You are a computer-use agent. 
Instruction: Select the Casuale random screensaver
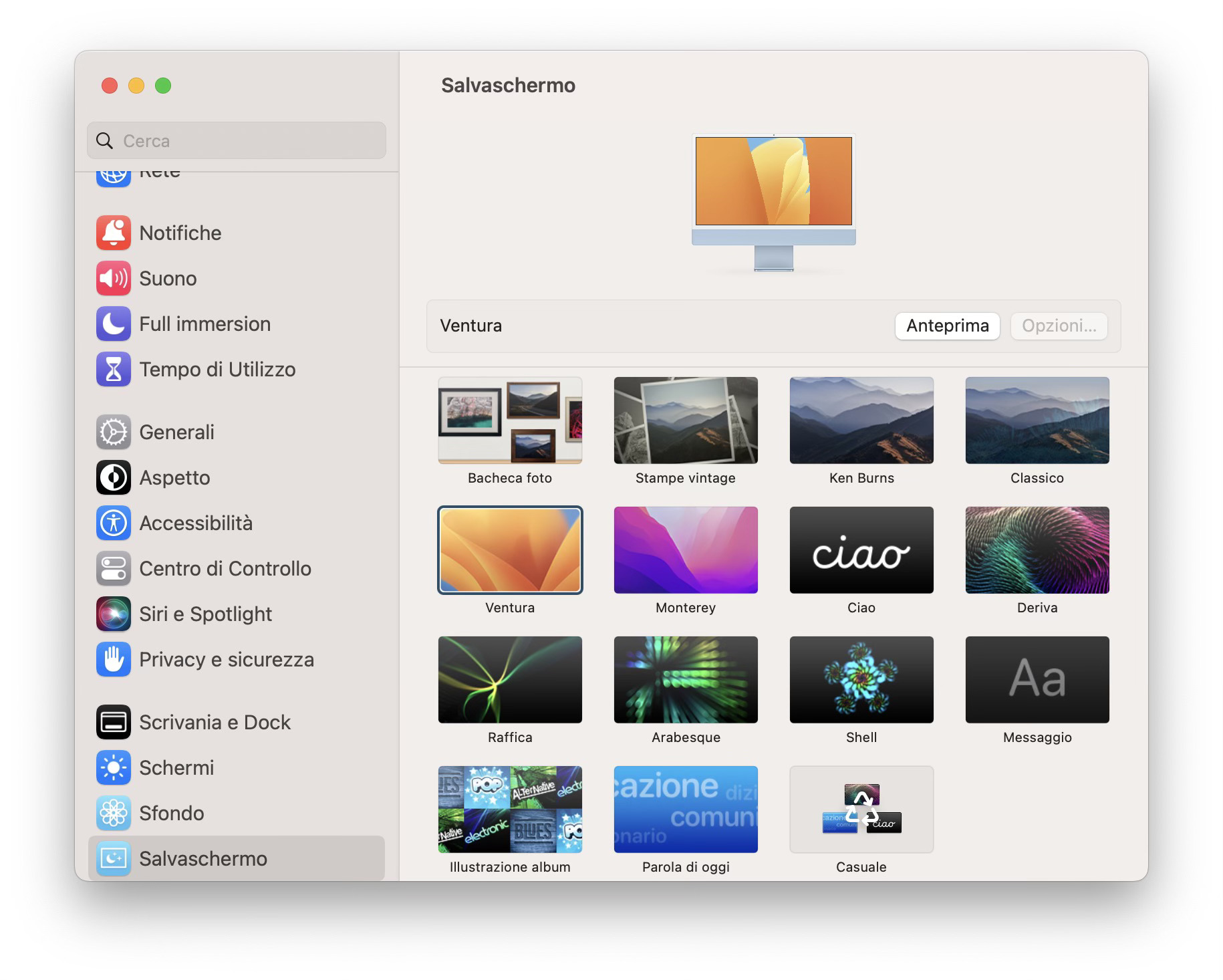(x=861, y=810)
